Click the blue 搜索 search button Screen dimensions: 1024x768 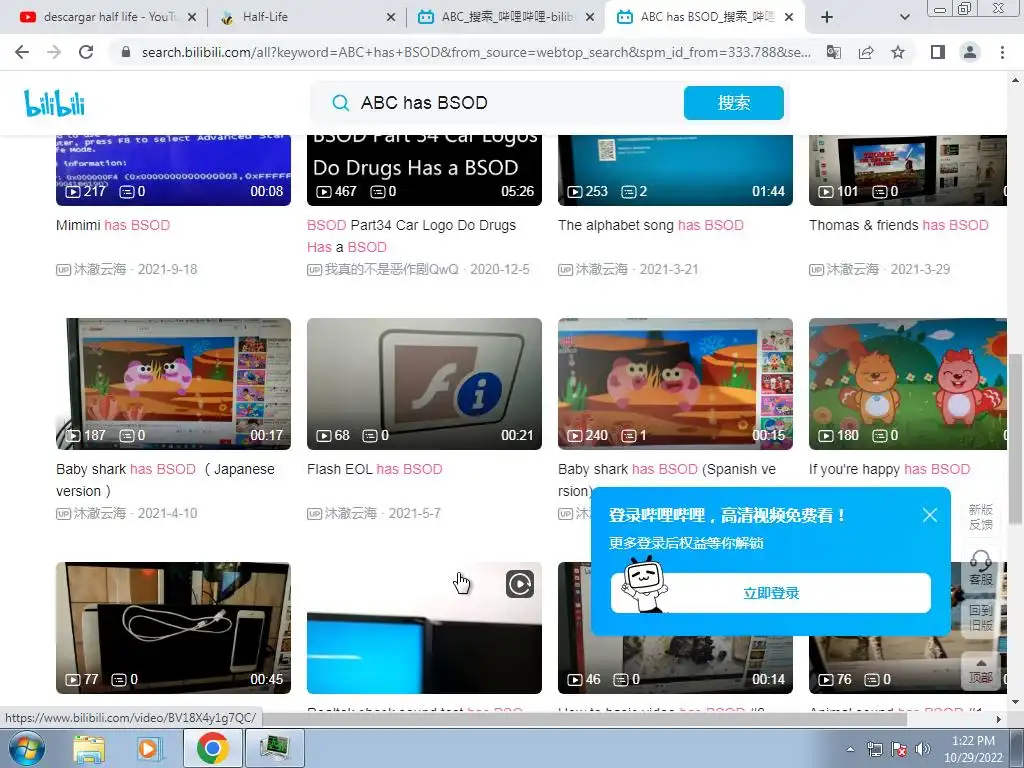[x=733, y=103]
